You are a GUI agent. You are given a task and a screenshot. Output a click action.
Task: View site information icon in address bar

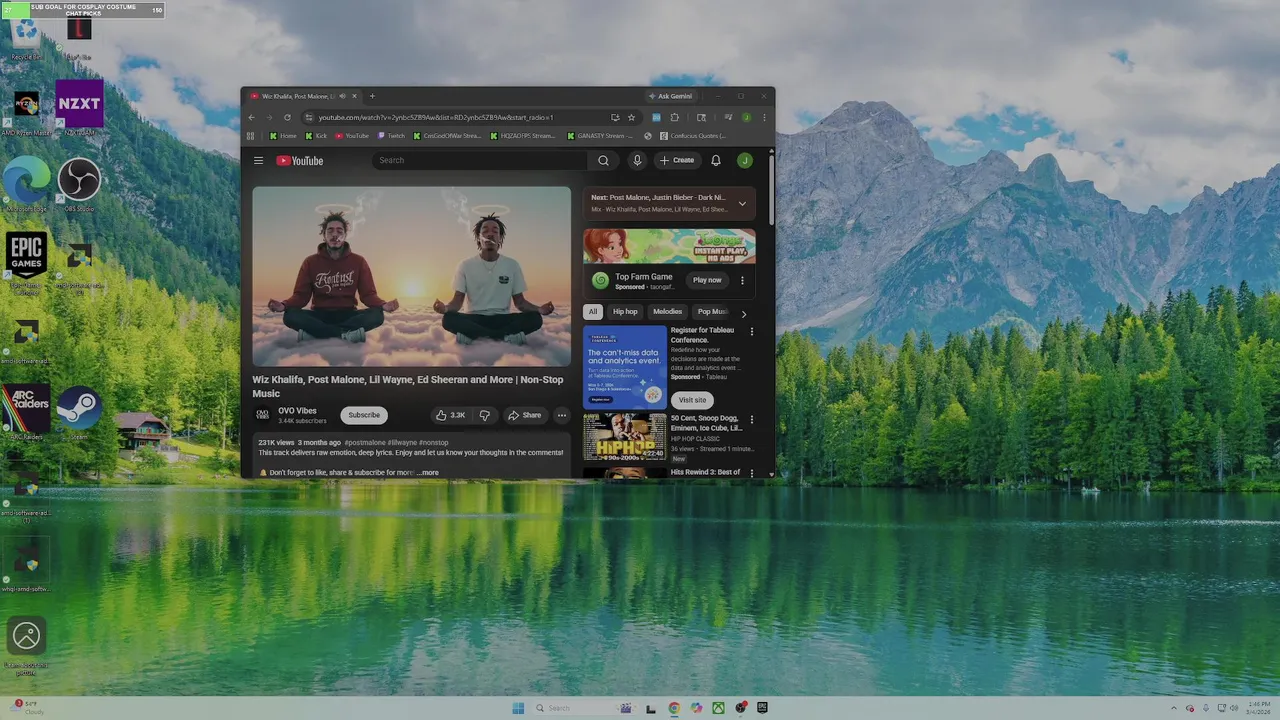click(x=309, y=117)
